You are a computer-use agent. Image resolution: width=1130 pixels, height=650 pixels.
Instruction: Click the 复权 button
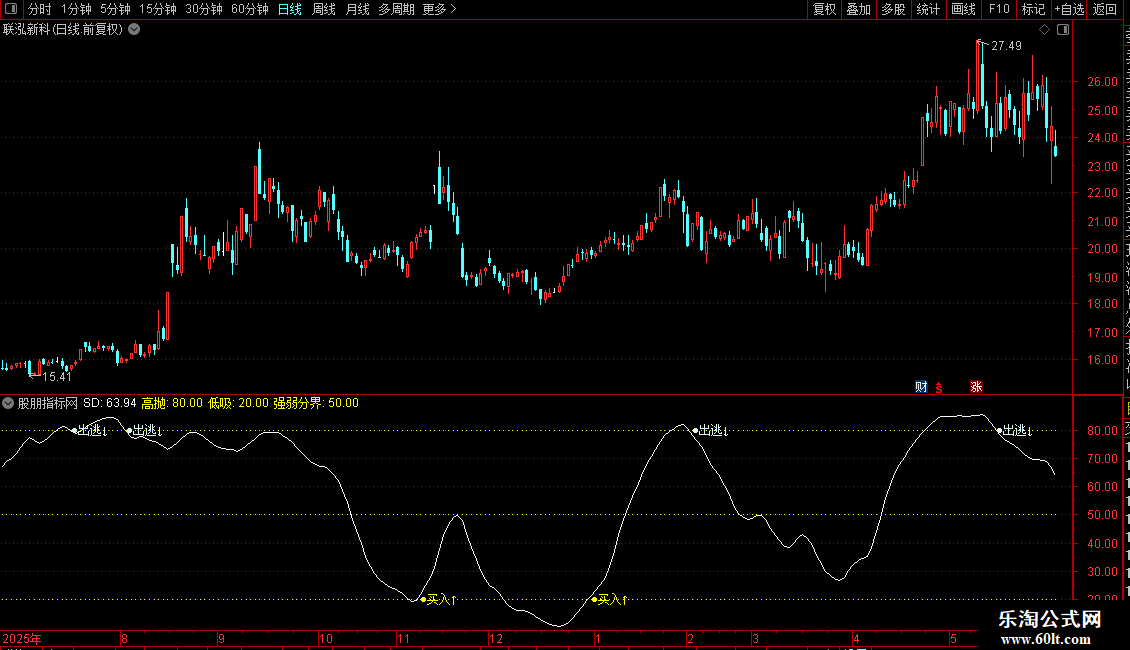point(824,9)
